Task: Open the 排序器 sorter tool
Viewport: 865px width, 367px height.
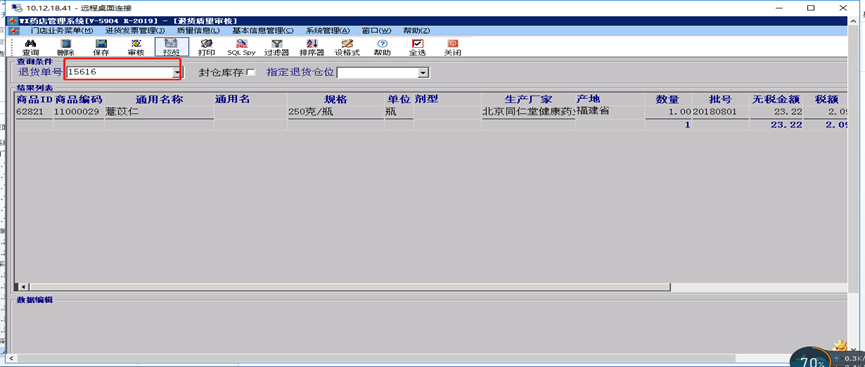Action: point(312,47)
